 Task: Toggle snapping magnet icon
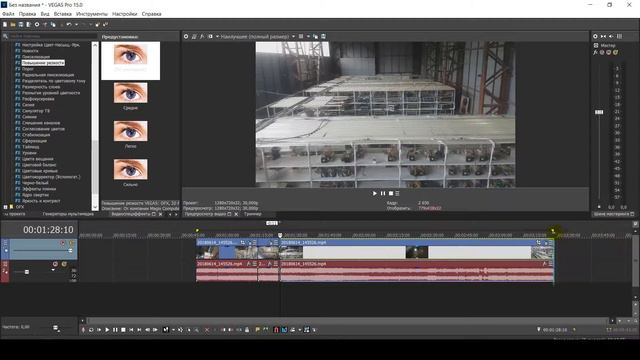point(276,330)
